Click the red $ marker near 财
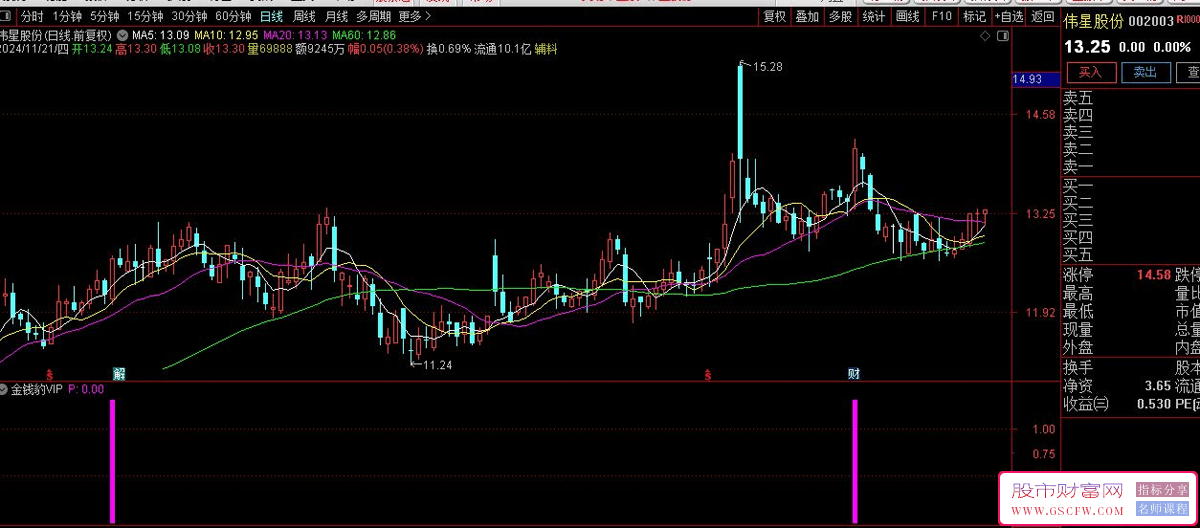This screenshot has height=528, width=1200. click(x=708, y=375)
